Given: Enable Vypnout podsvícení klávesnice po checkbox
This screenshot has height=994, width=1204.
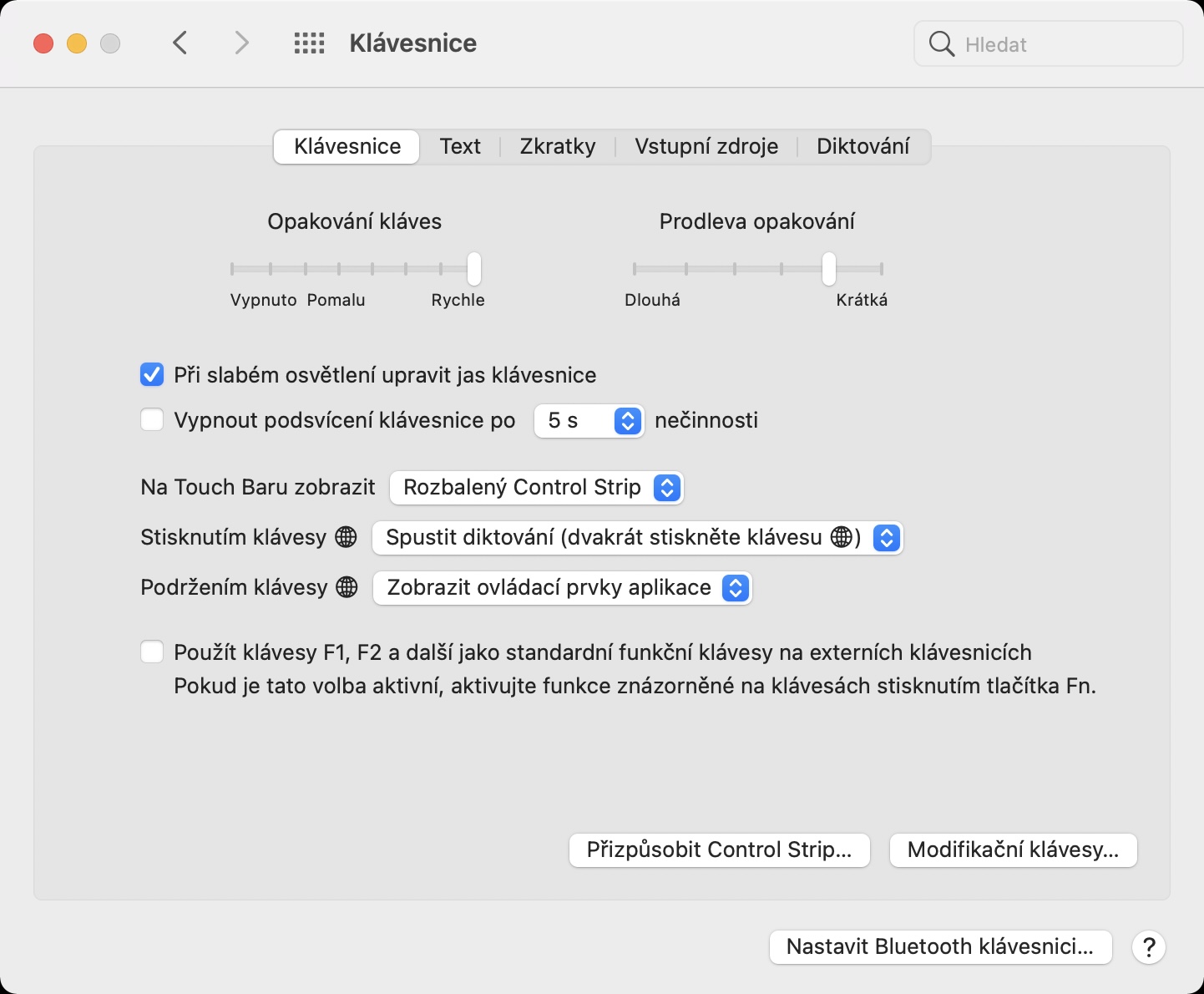Looking at the screenshot, I should tap(152, 419).
